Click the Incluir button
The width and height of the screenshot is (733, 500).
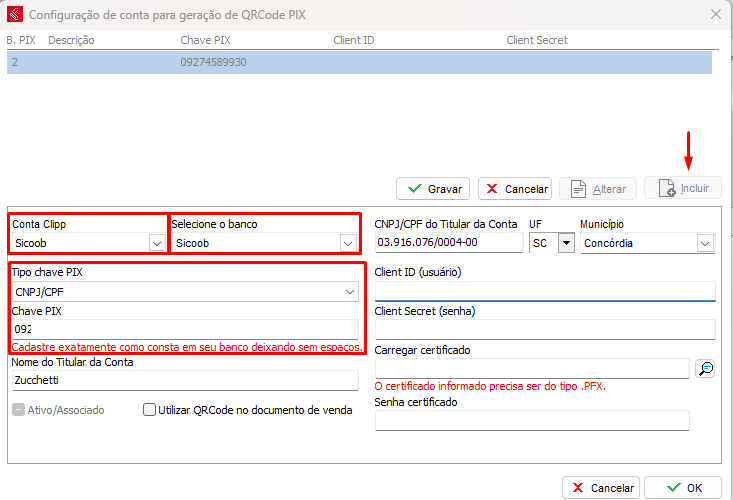pos(683,189)
